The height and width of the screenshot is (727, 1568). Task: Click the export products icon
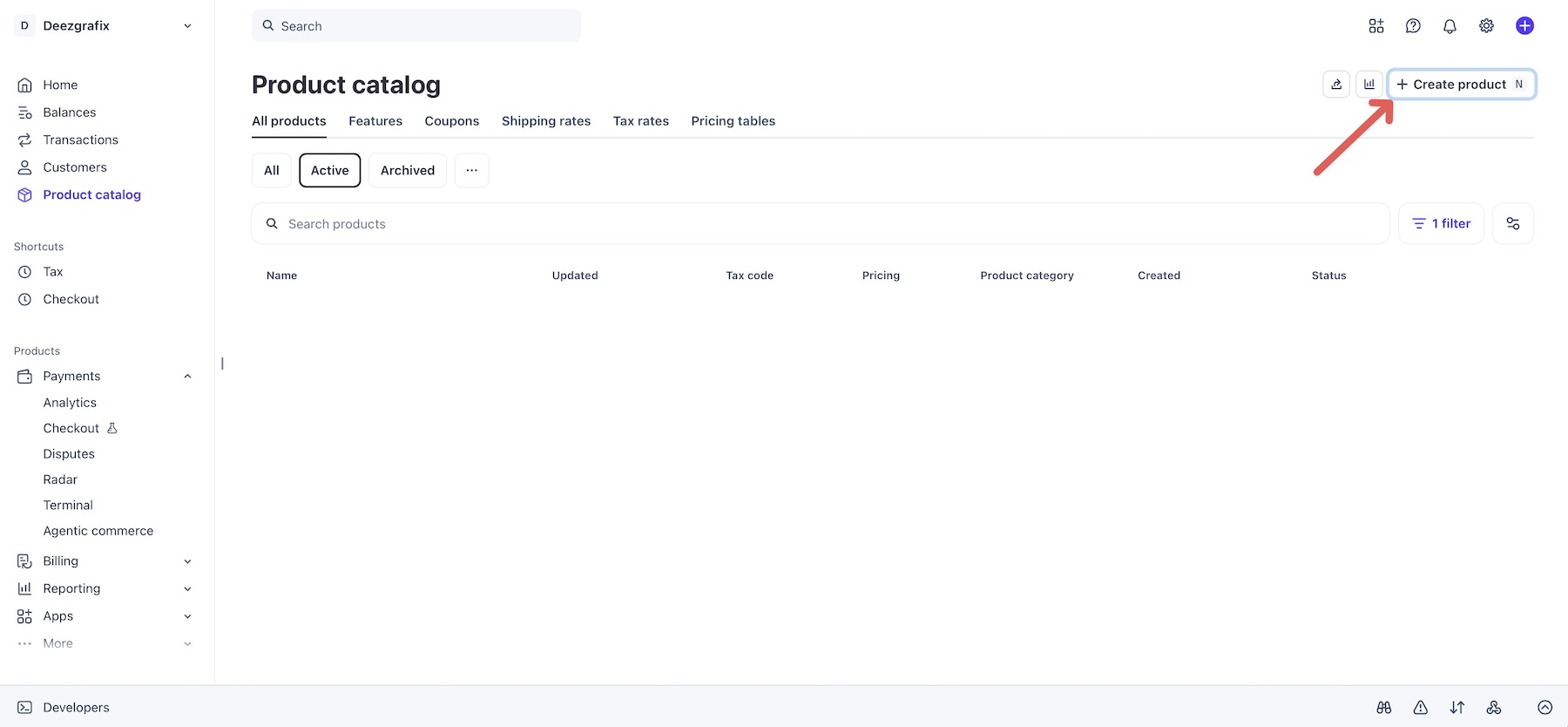point(1336,85)
